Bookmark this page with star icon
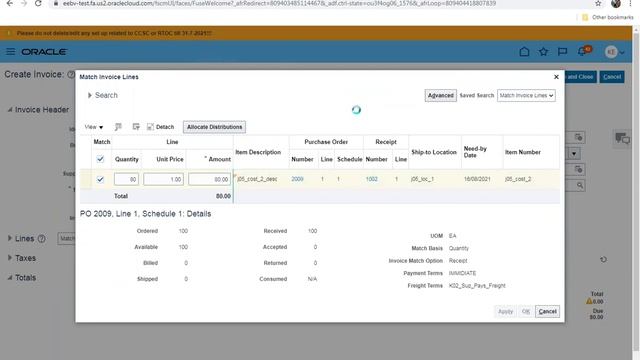 [598, 3]
